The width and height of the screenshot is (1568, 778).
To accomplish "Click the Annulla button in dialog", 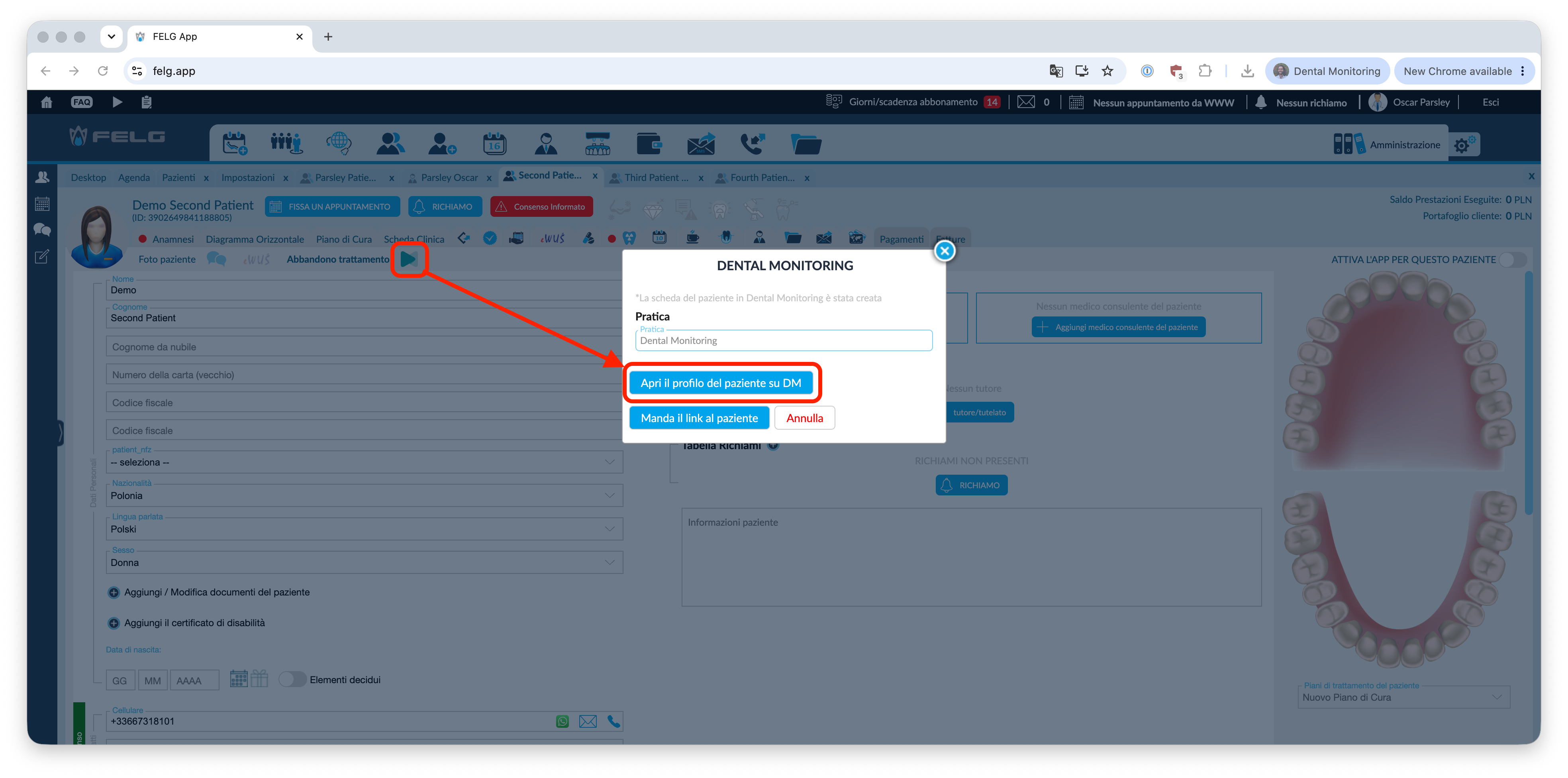I will [x=804, y=418].
